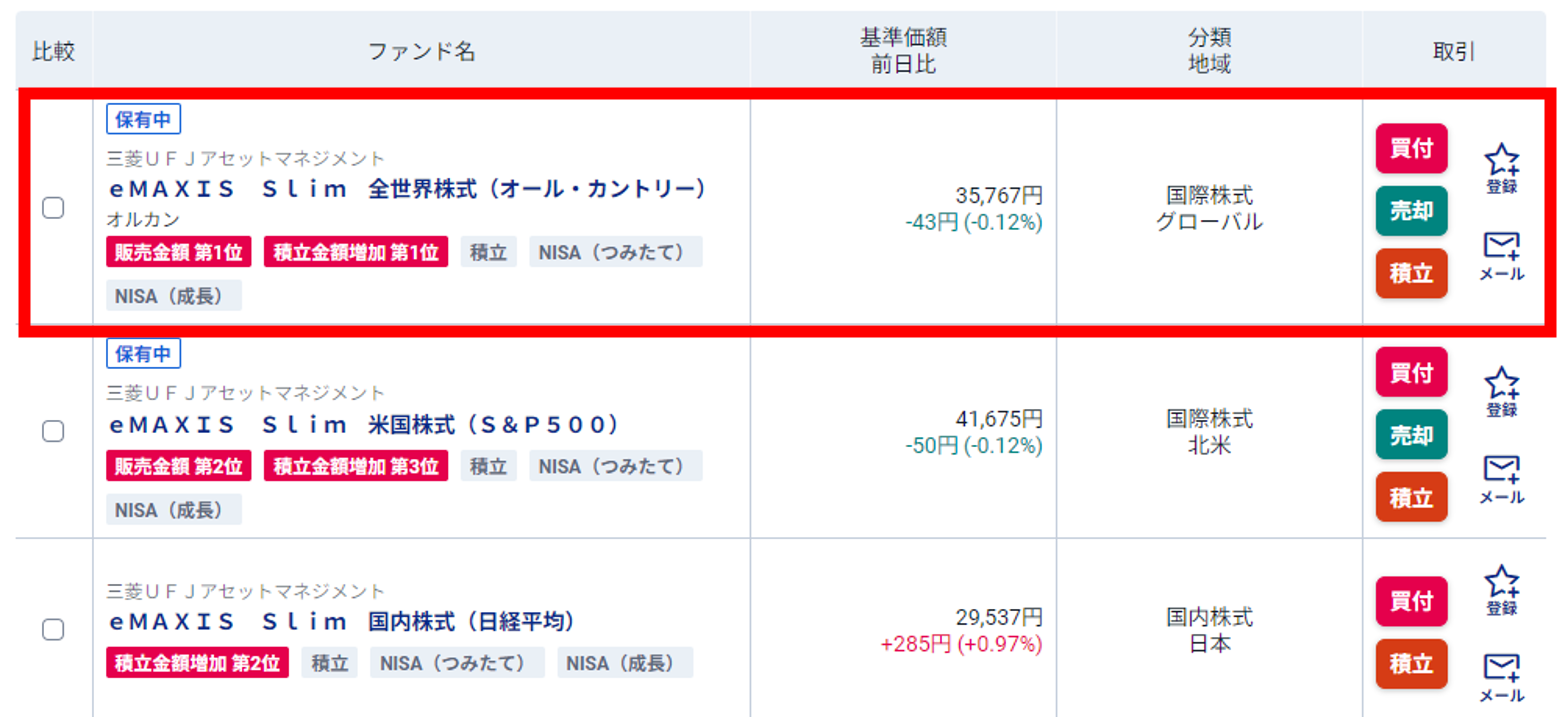Register S&P500 fund with star icon
Image resolution: width=1557 pixels, height=717 pixels.
[x=1501, y=391]
